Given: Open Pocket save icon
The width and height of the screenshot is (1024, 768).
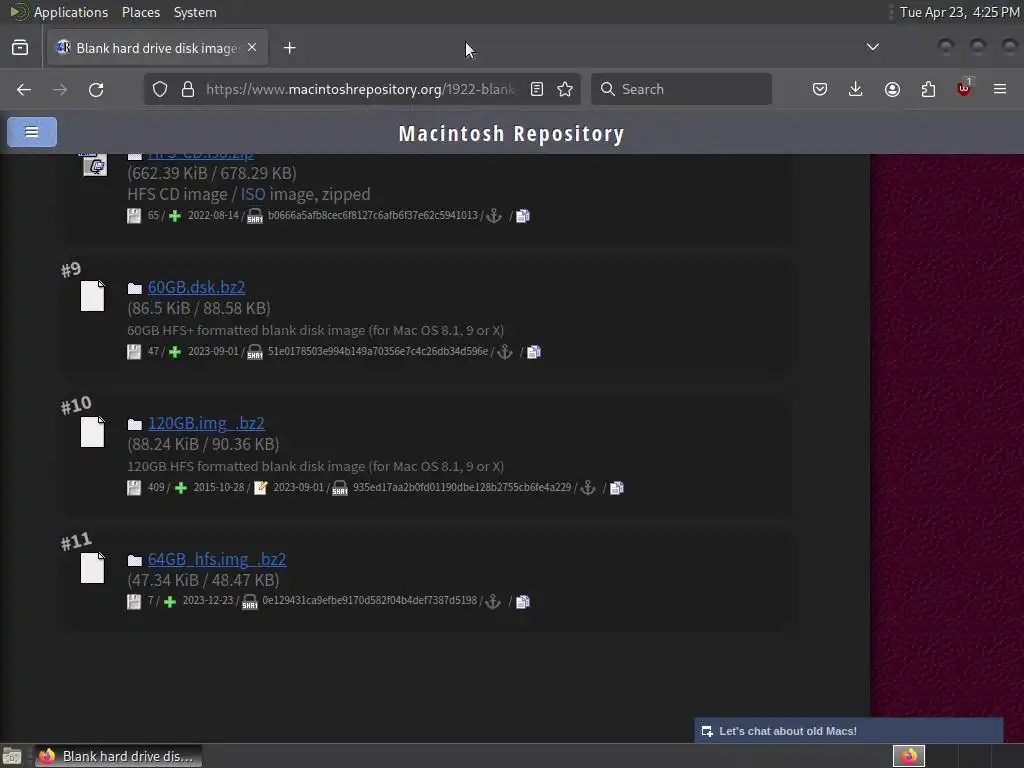Looking at the screenshot, I should 820,89.
